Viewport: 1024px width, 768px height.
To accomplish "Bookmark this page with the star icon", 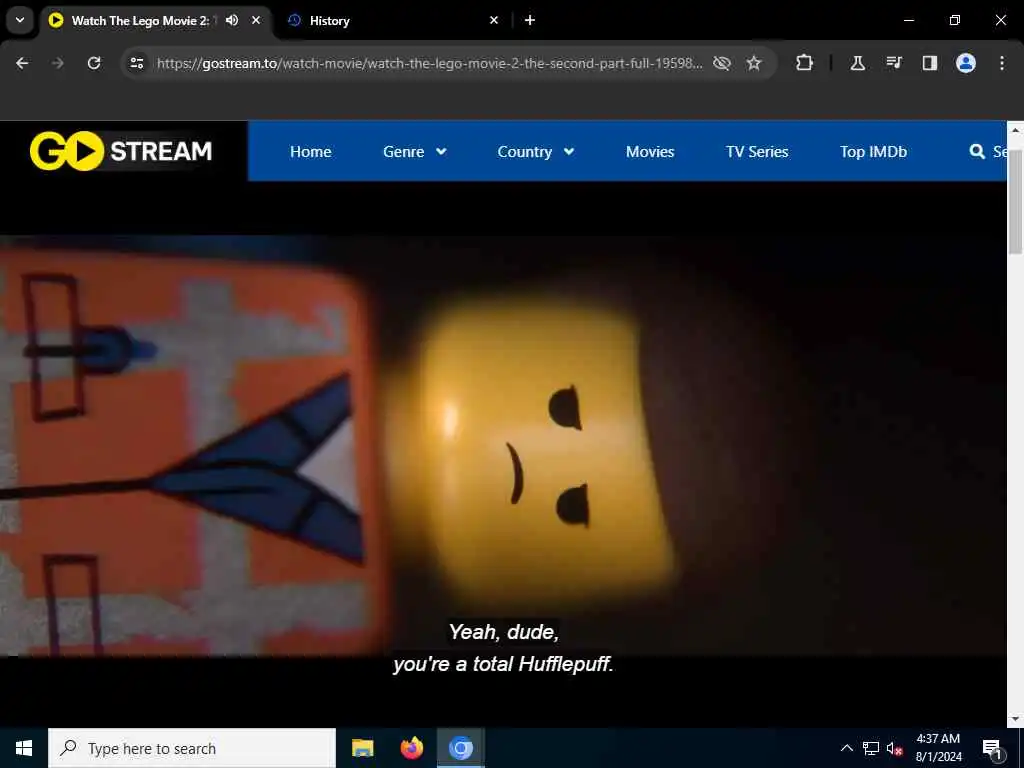I will pyautogui.click(x=754, y=63).
